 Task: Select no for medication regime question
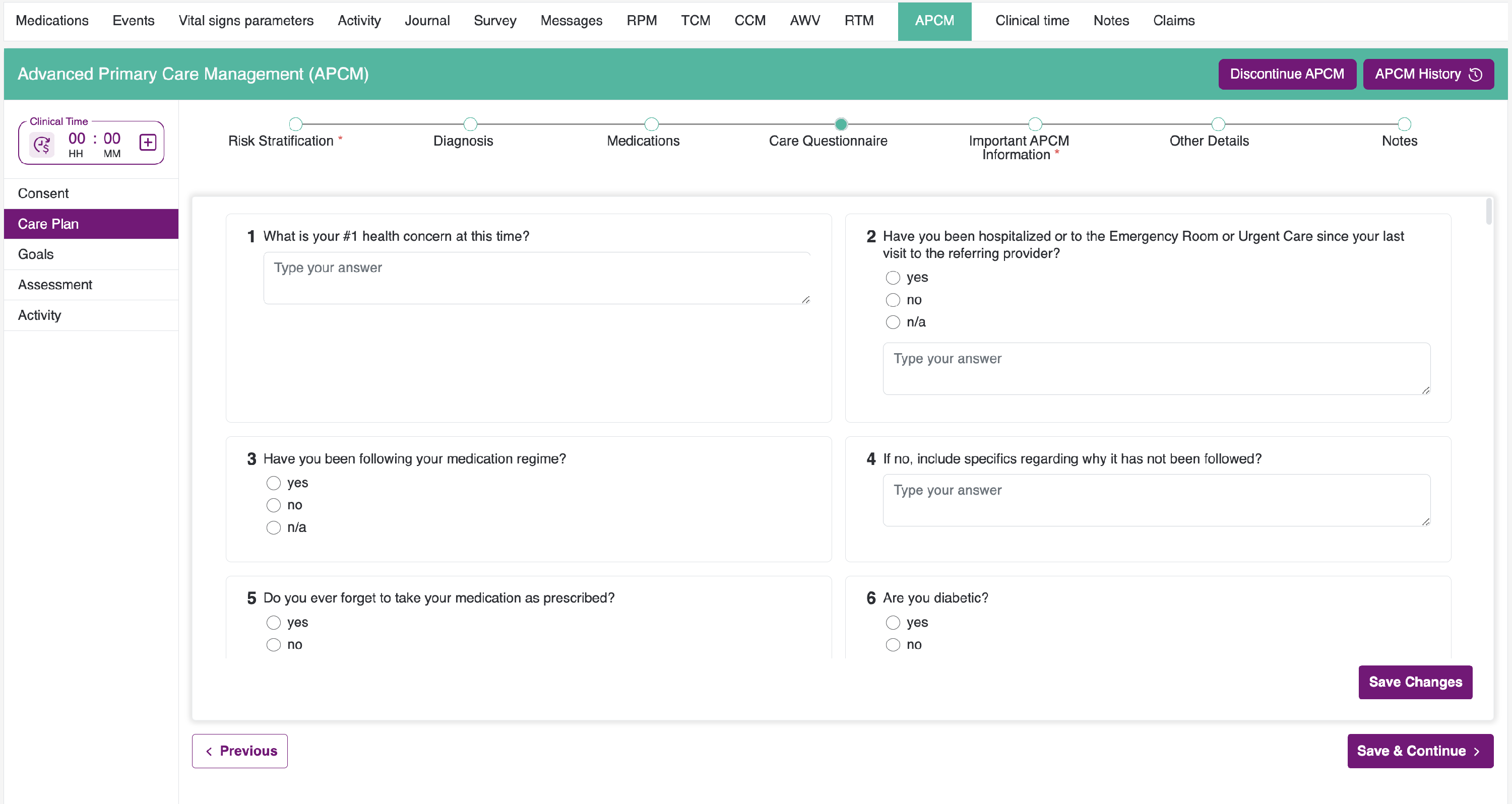[x=274, y=505]
